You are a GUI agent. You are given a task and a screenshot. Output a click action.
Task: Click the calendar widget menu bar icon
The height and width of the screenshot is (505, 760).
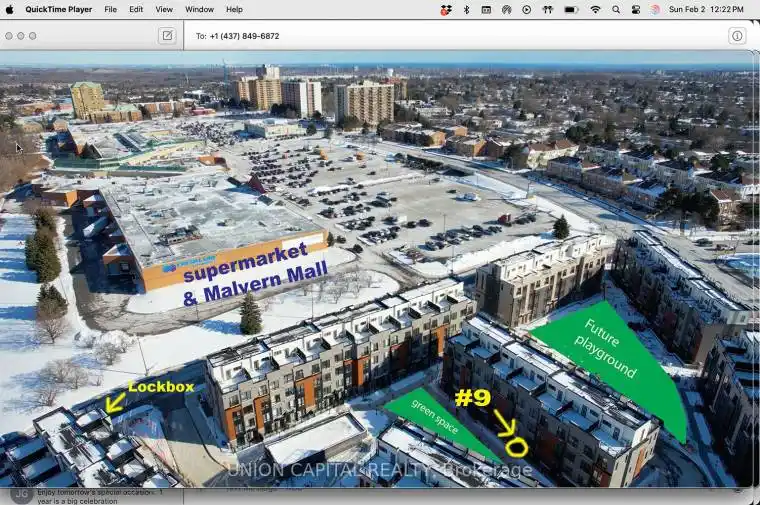tap(486, 9)
